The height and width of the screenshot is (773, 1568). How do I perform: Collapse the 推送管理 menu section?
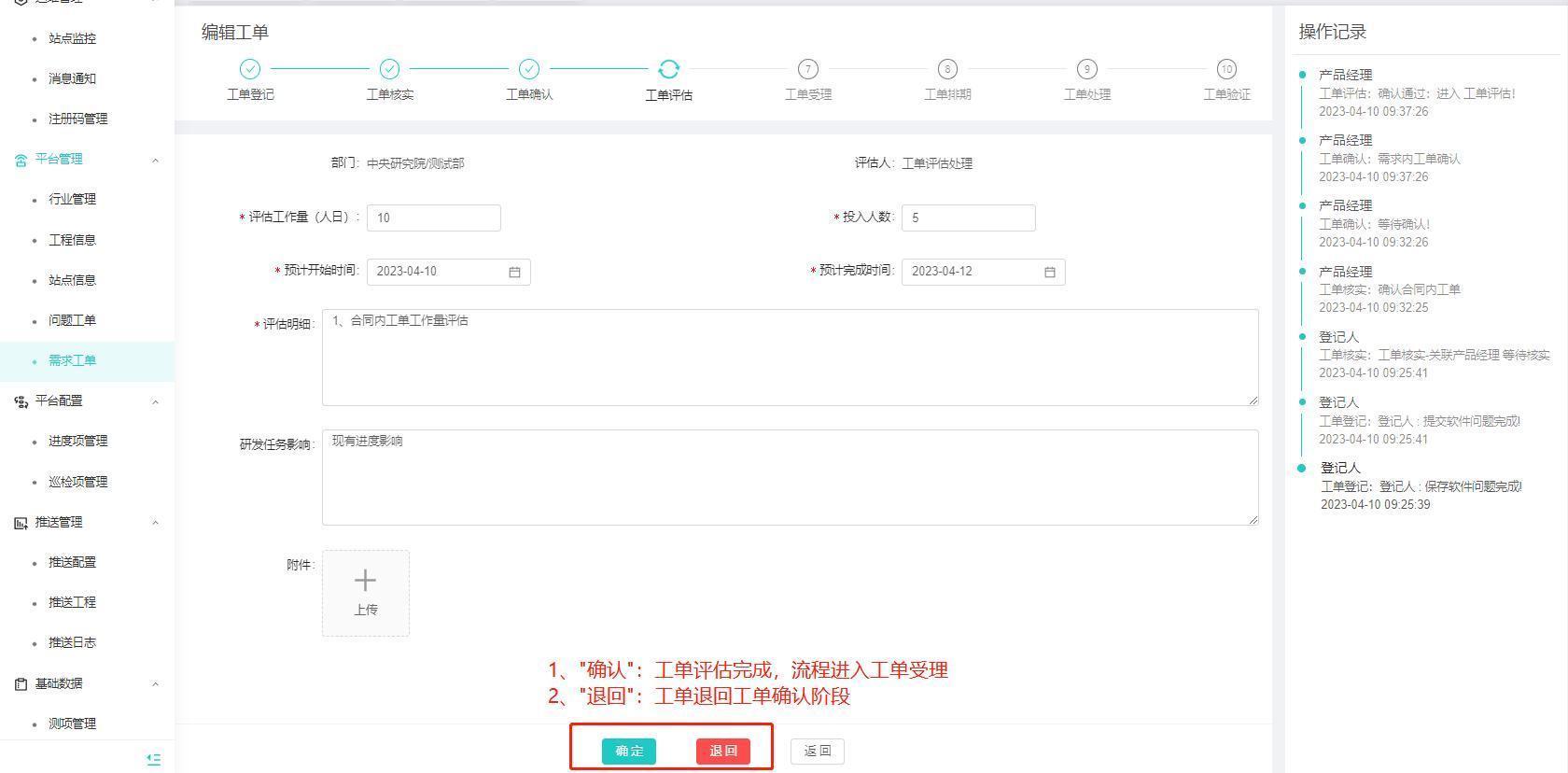click(x=155, y=523)
